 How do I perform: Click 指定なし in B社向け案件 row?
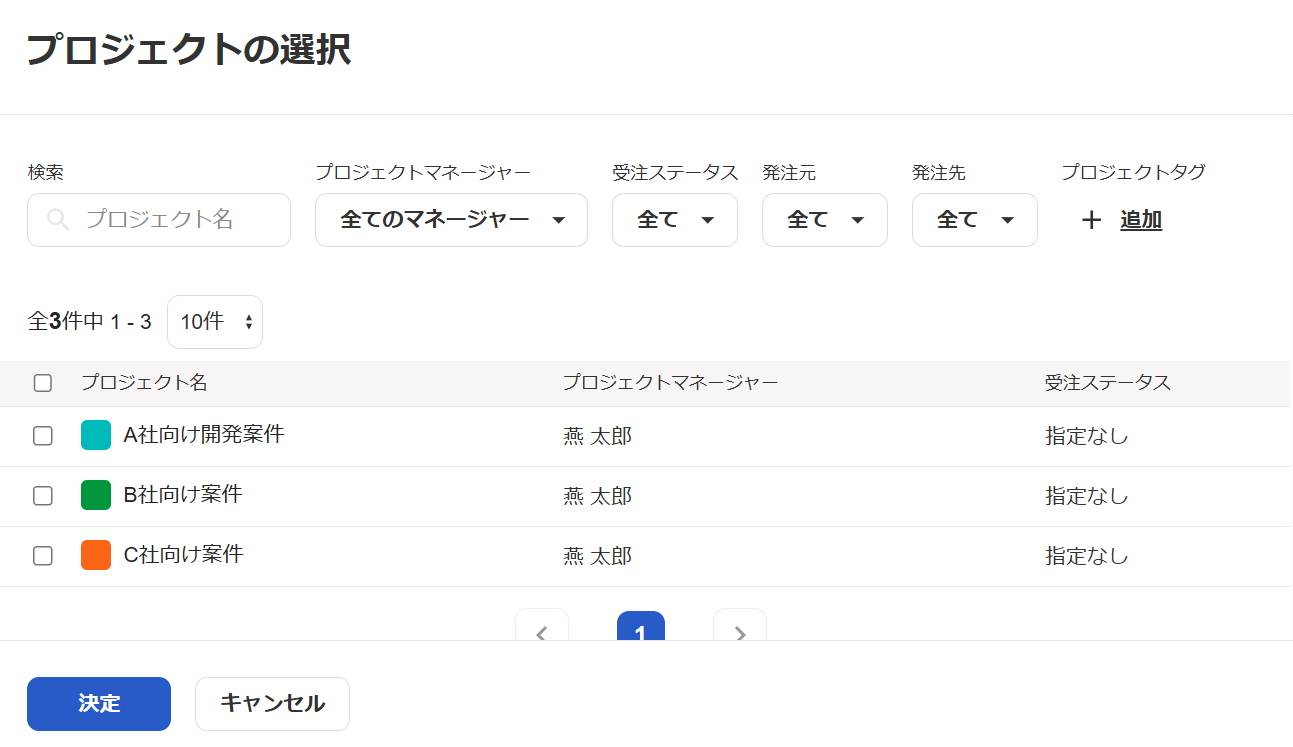1087,497
